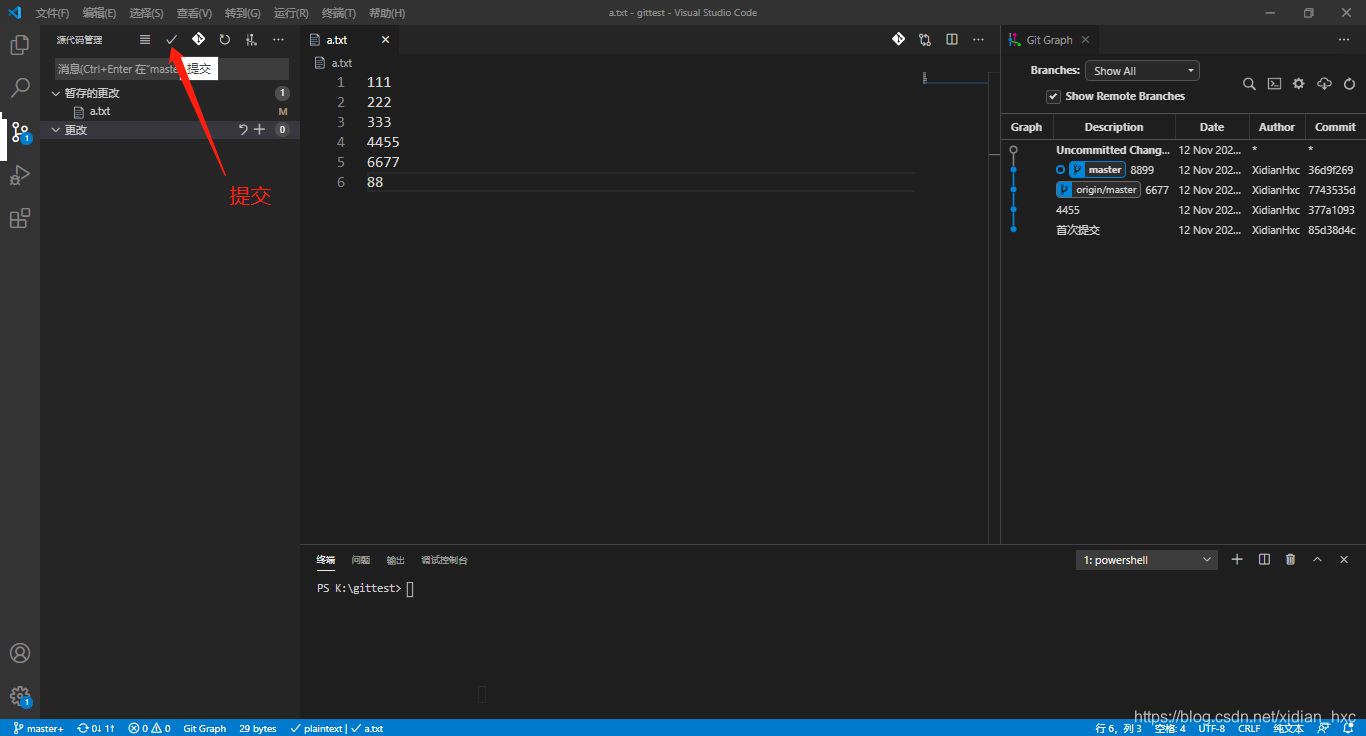The image size is (1366, 736).
Task: Open Source Control view in activity bar
Action: coord(19,132)
